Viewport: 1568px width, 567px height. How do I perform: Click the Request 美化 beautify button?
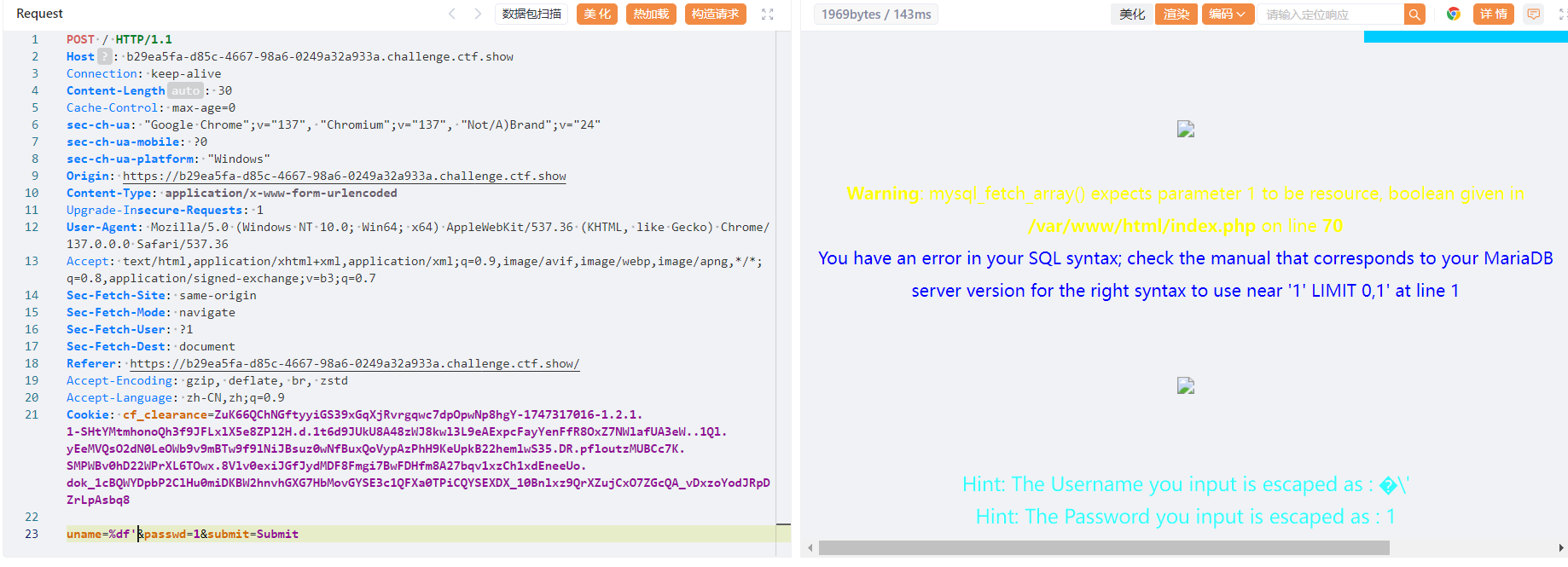click(x=597, y=14)
